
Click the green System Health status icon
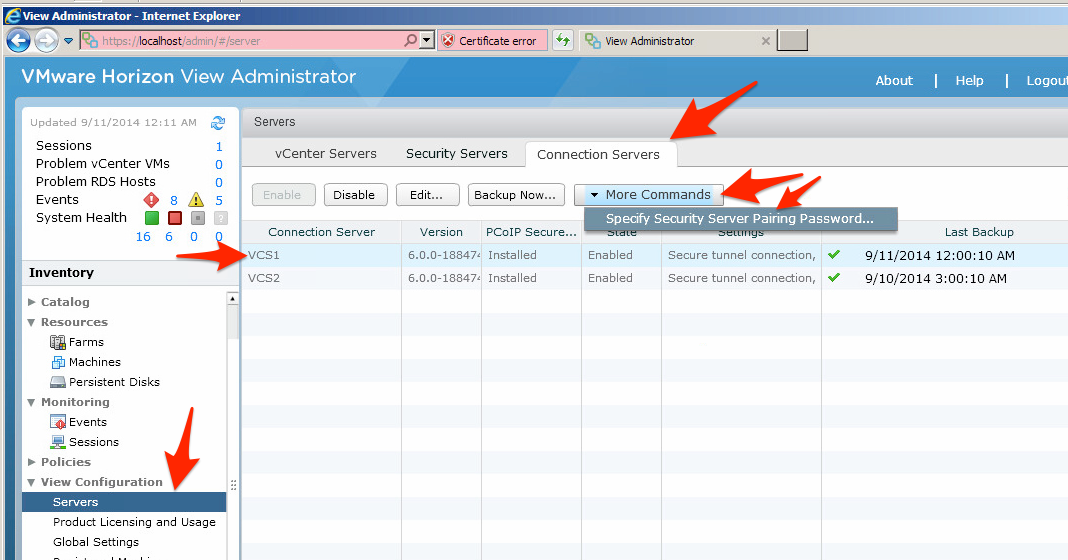[152, 218]
